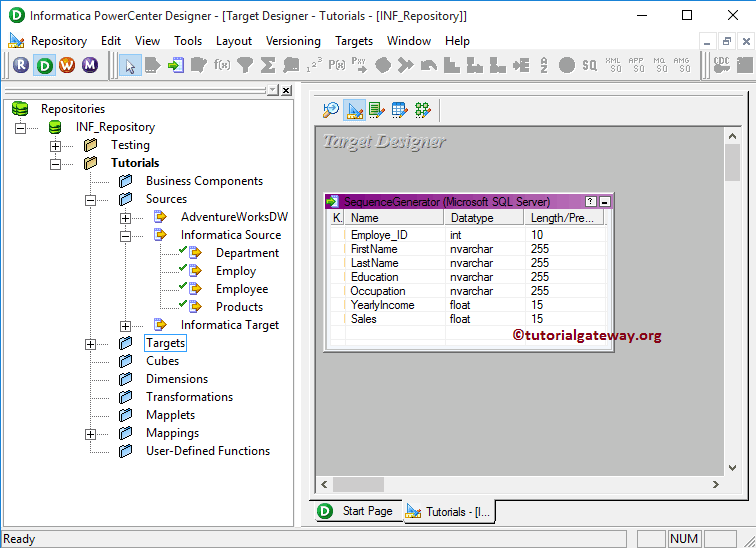Select the arrow pointer tool
The image size is (756, 548).
point(130,65)
